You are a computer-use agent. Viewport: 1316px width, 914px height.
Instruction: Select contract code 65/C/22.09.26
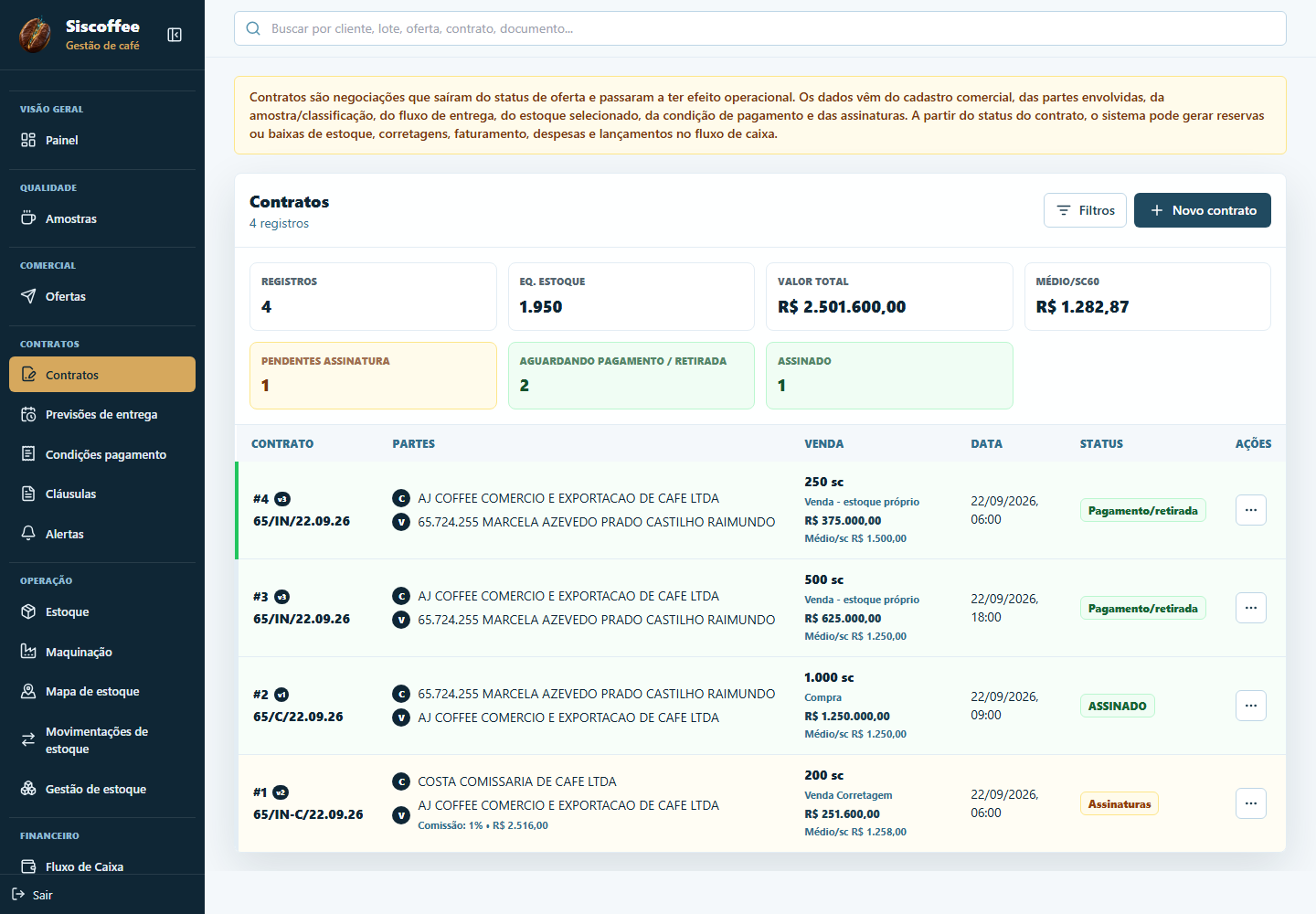click(x=298, y=717)
